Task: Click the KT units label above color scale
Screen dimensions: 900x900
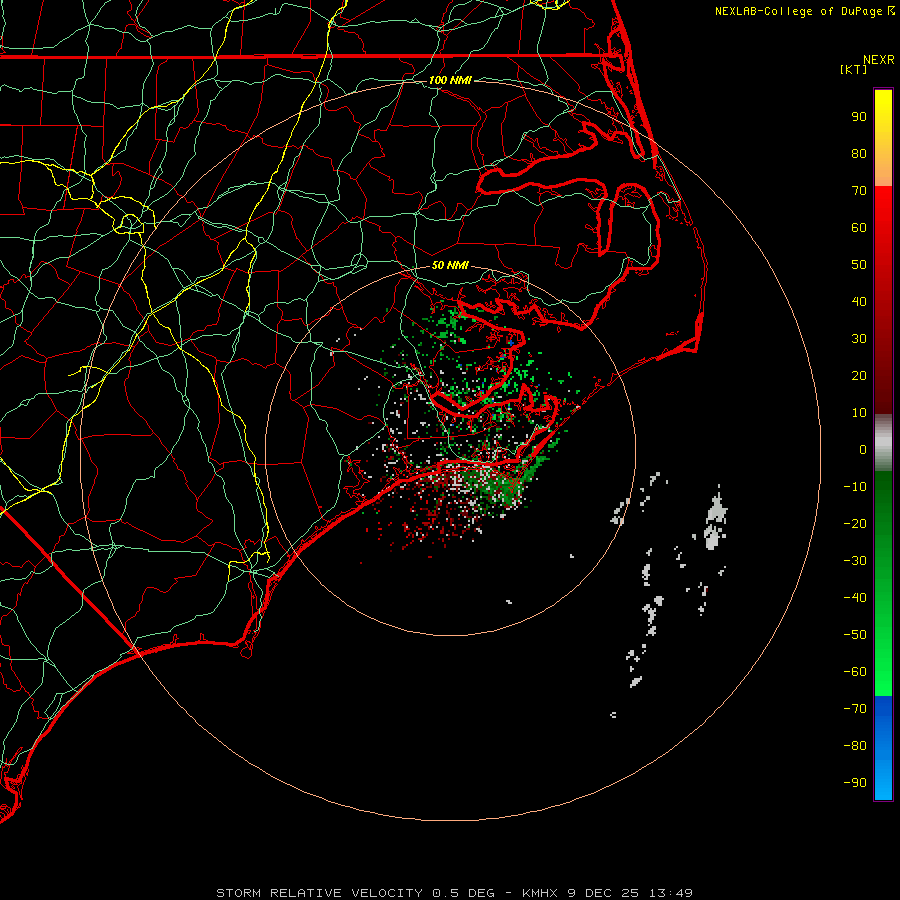Action: click(x=854, y=69)
